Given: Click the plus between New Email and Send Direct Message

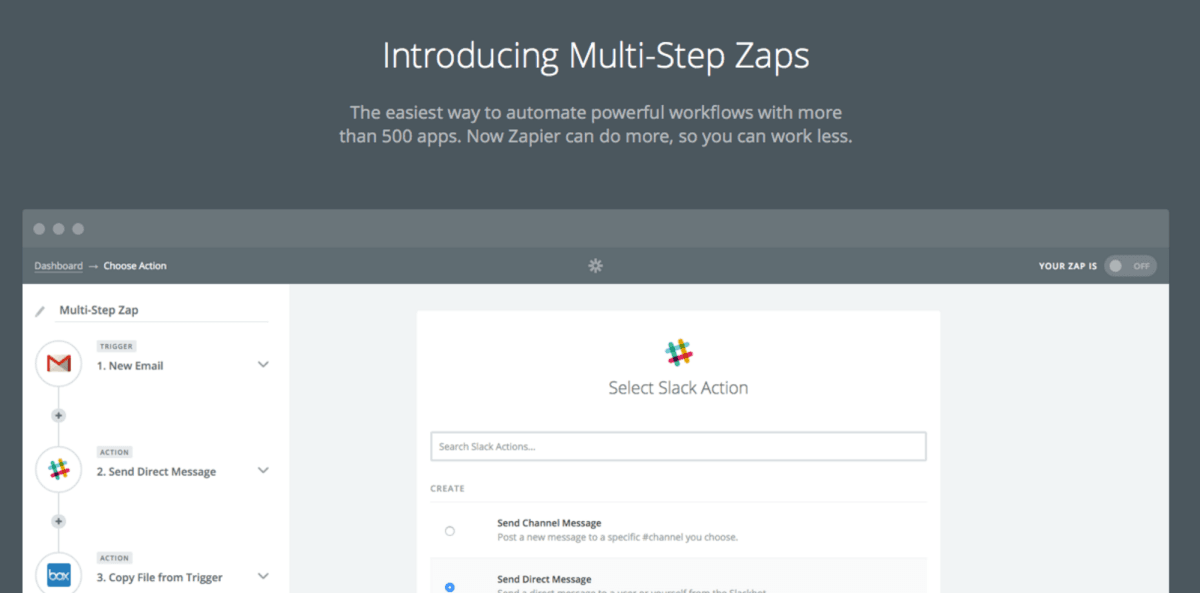Looking at the screenshot, I should tap(59, 415).
